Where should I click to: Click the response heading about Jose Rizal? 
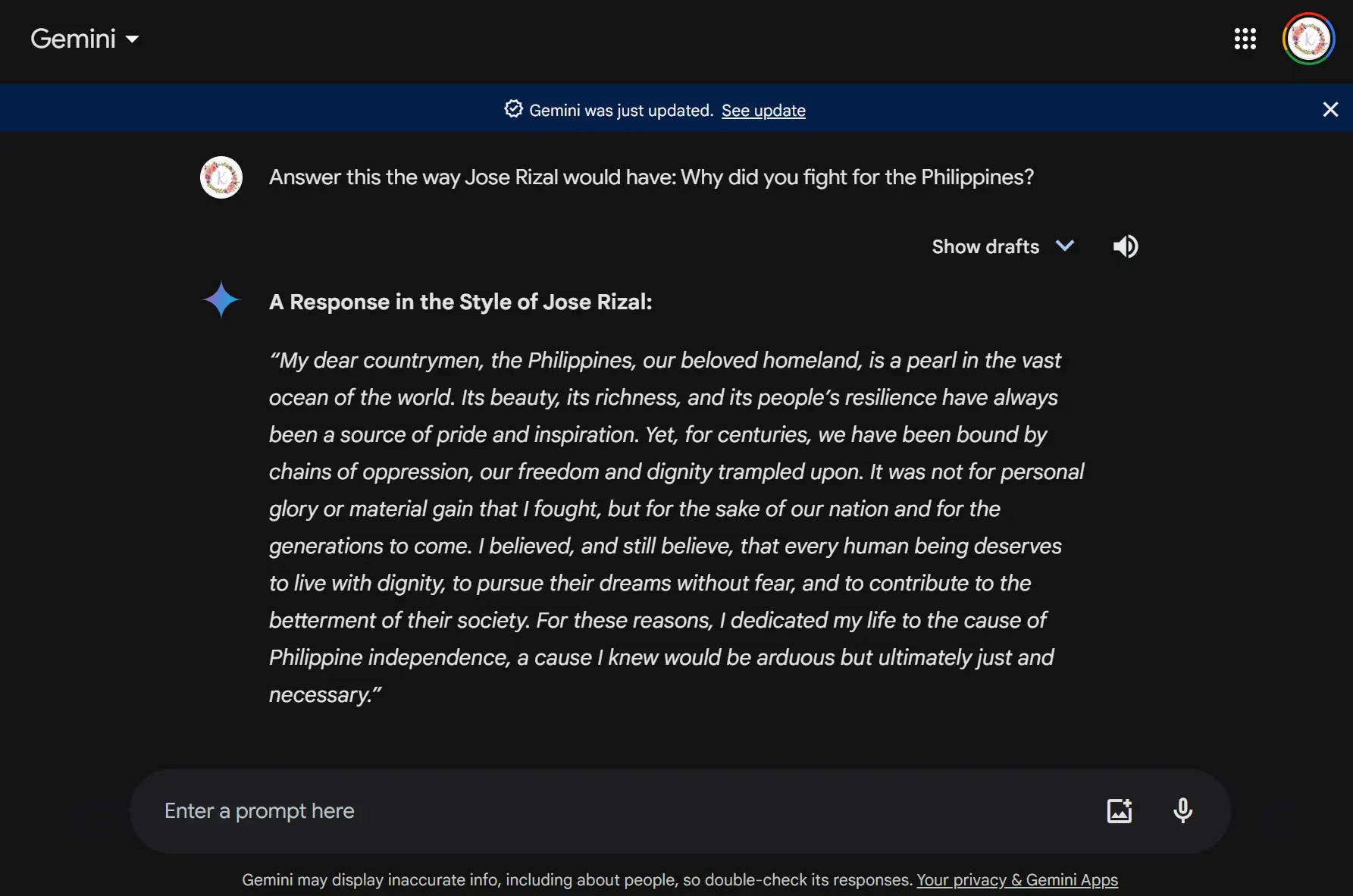[460, 302]
